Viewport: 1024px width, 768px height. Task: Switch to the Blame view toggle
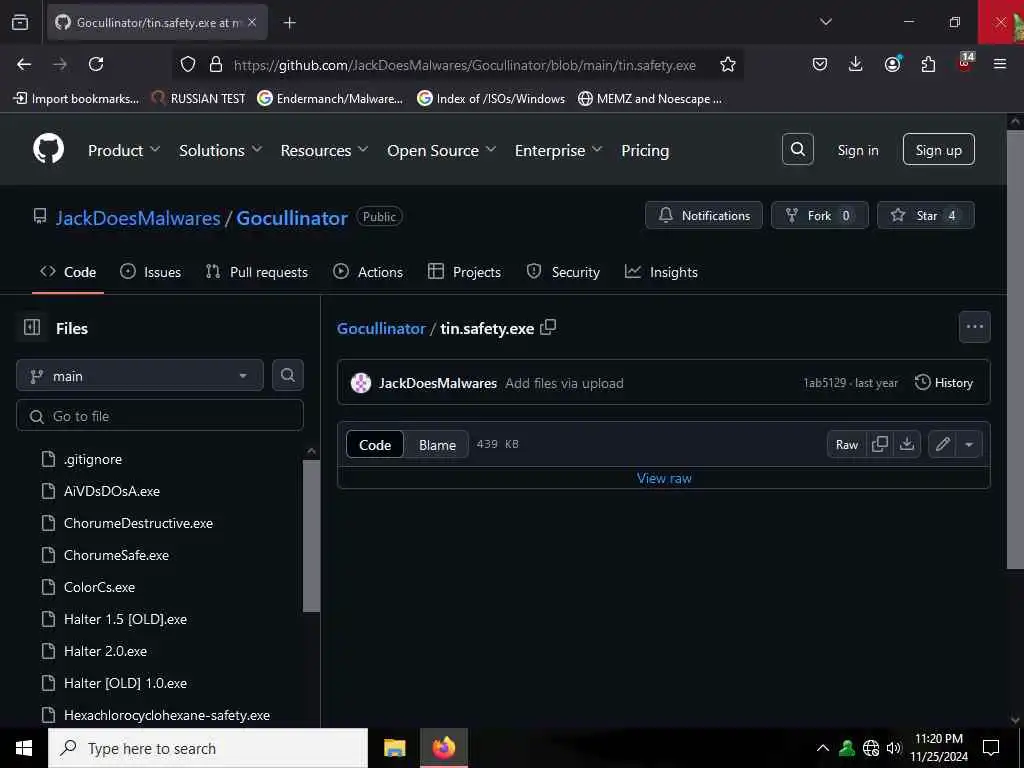[437, 445]
